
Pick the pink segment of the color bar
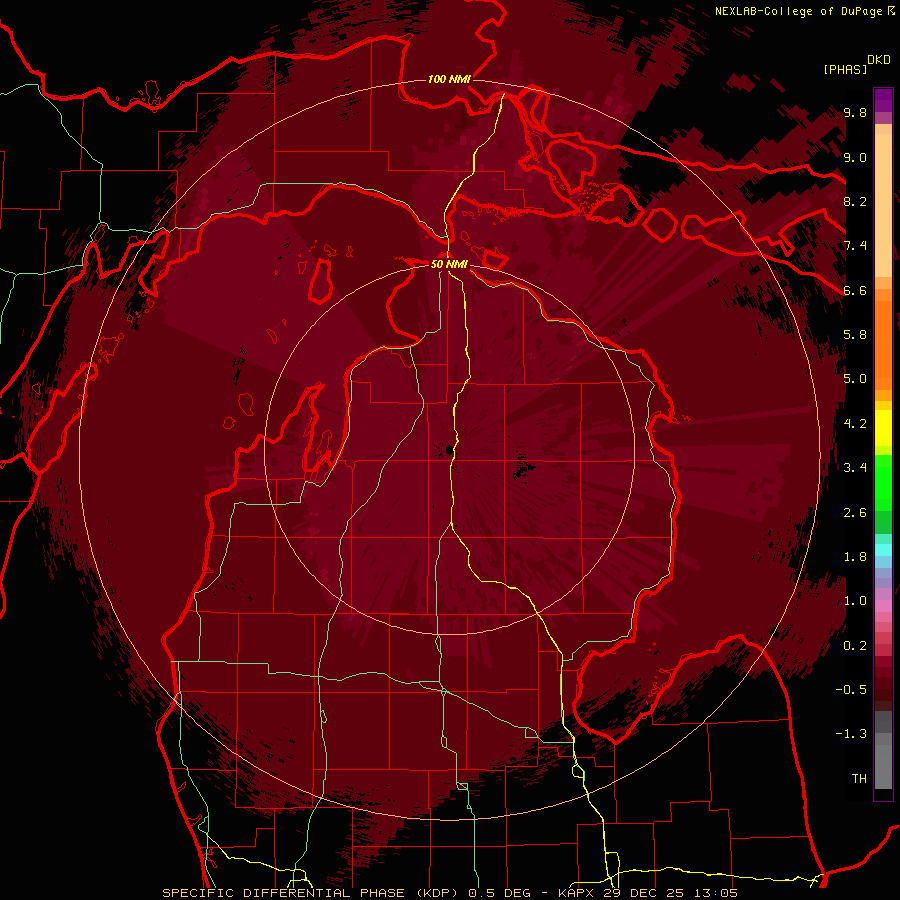883,606
